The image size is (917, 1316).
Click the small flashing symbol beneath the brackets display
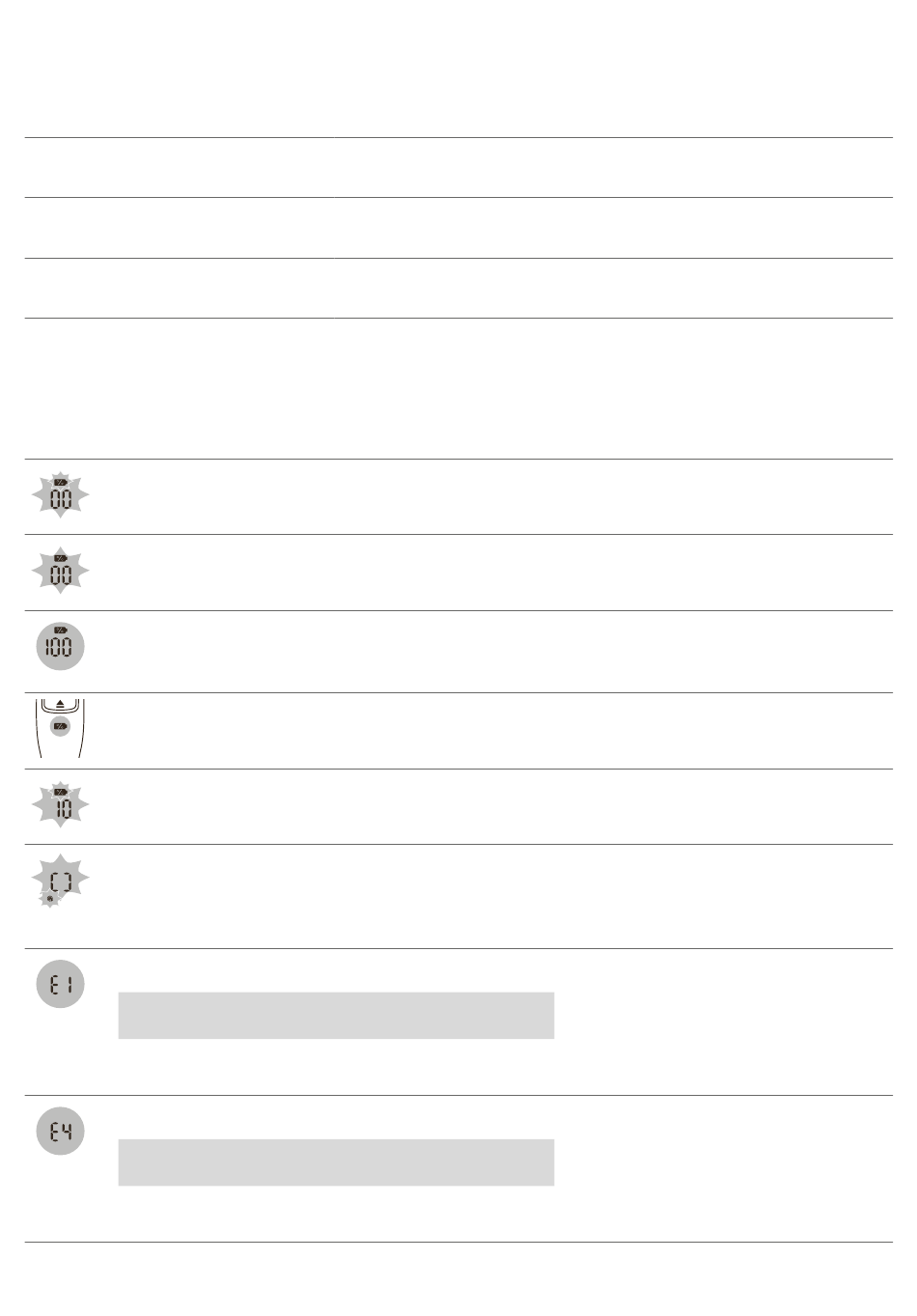coord(49,900)
